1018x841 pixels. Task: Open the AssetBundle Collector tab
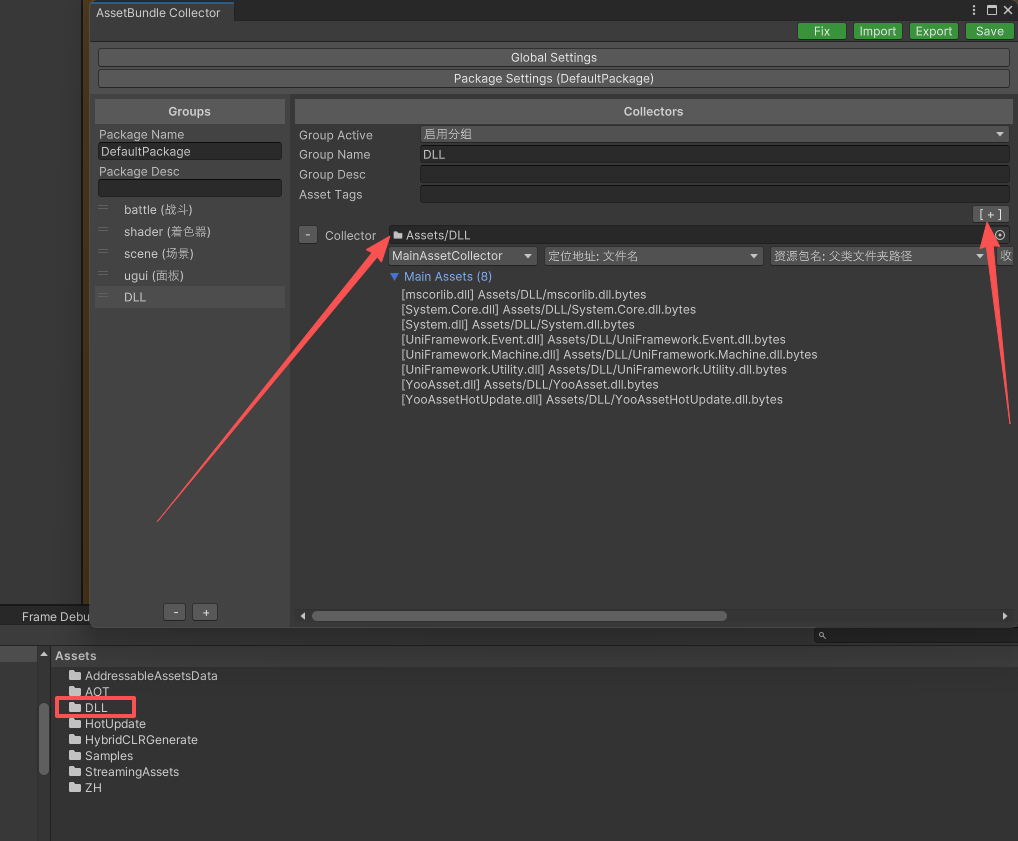coord(158,12)
